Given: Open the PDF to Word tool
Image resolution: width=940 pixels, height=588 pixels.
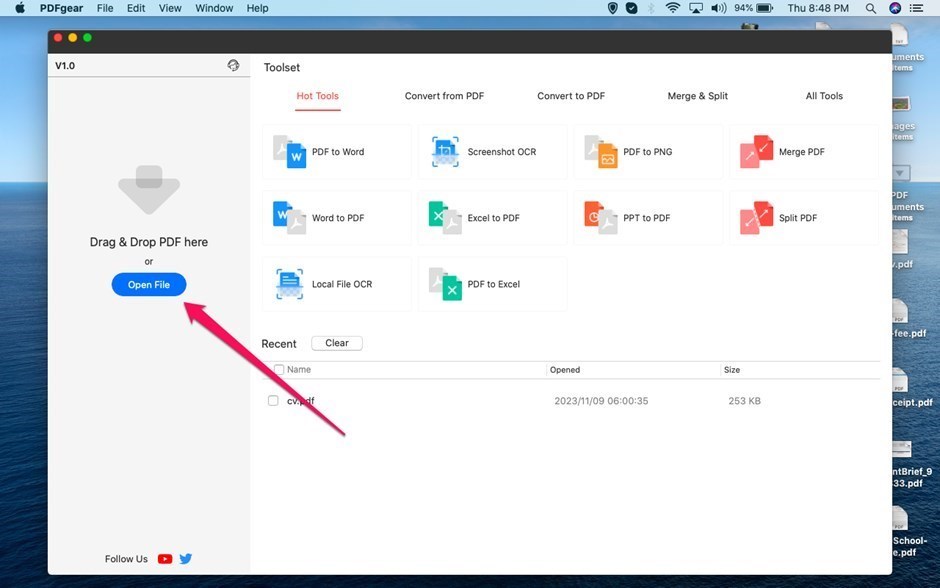Looking at the screenshot, I should point(336,152).
